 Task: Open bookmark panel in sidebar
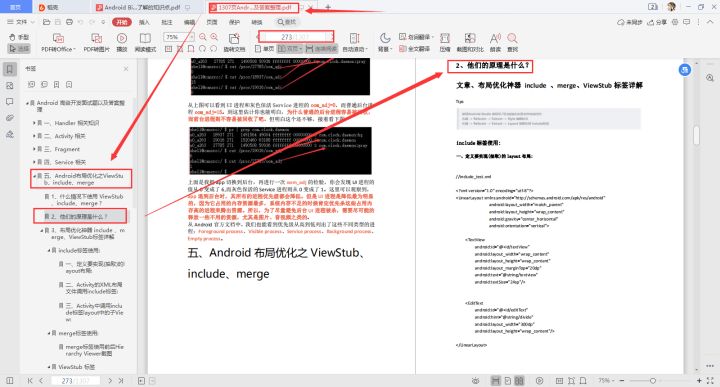10,70
